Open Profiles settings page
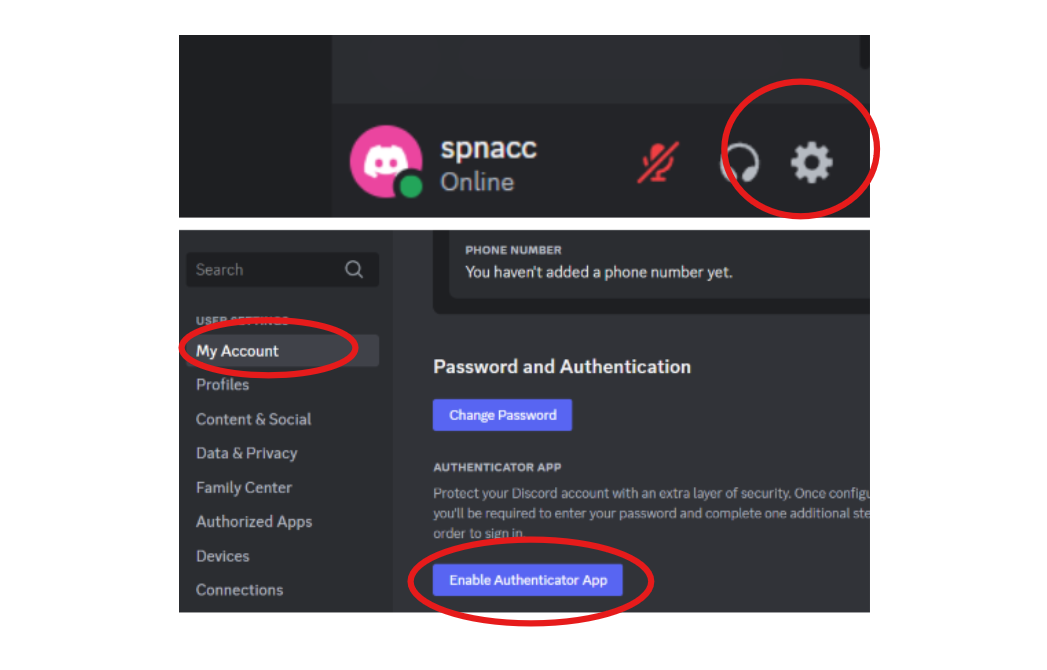1047x670 pixels. pos(222,385)
